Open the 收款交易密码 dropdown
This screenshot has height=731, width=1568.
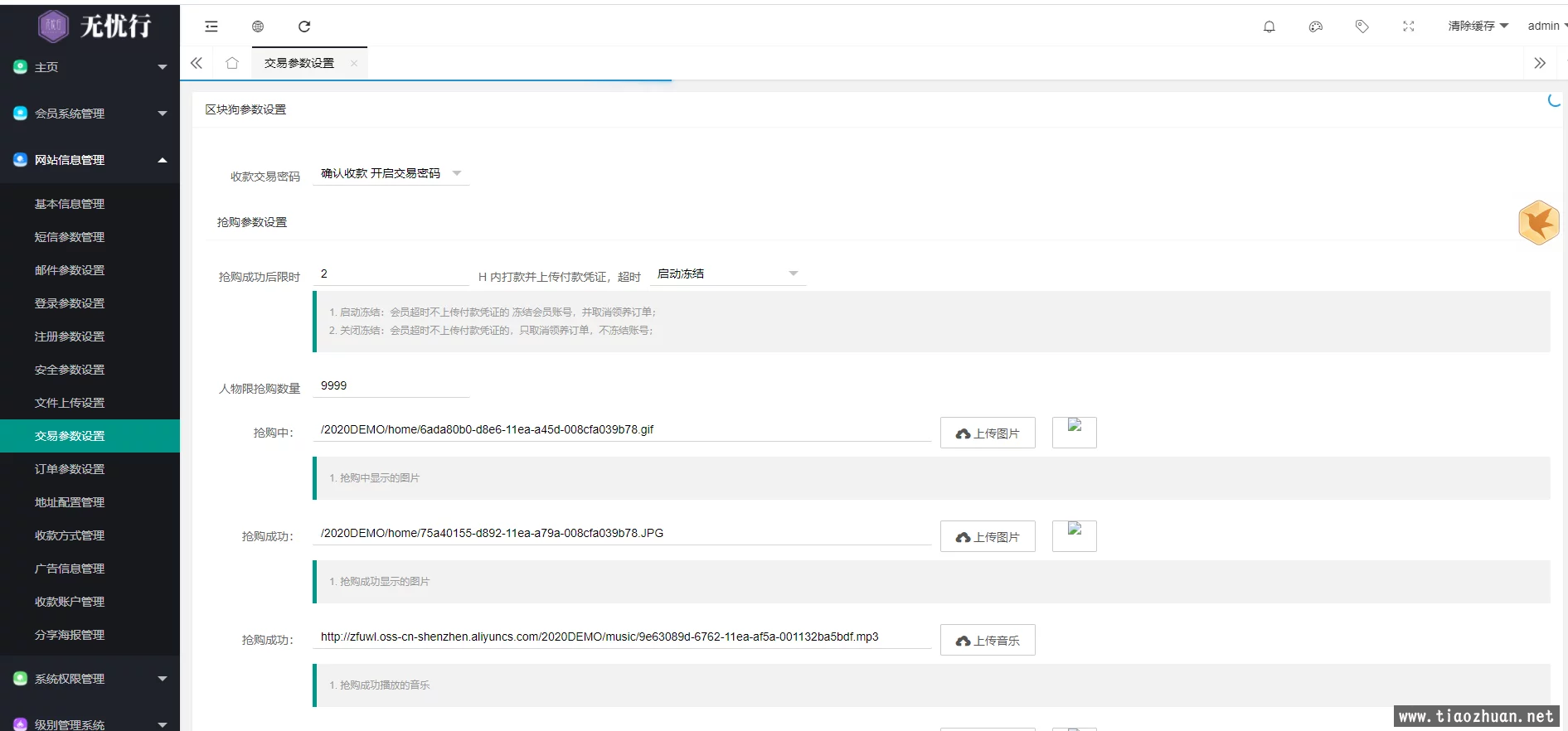(x=391, y=174)
